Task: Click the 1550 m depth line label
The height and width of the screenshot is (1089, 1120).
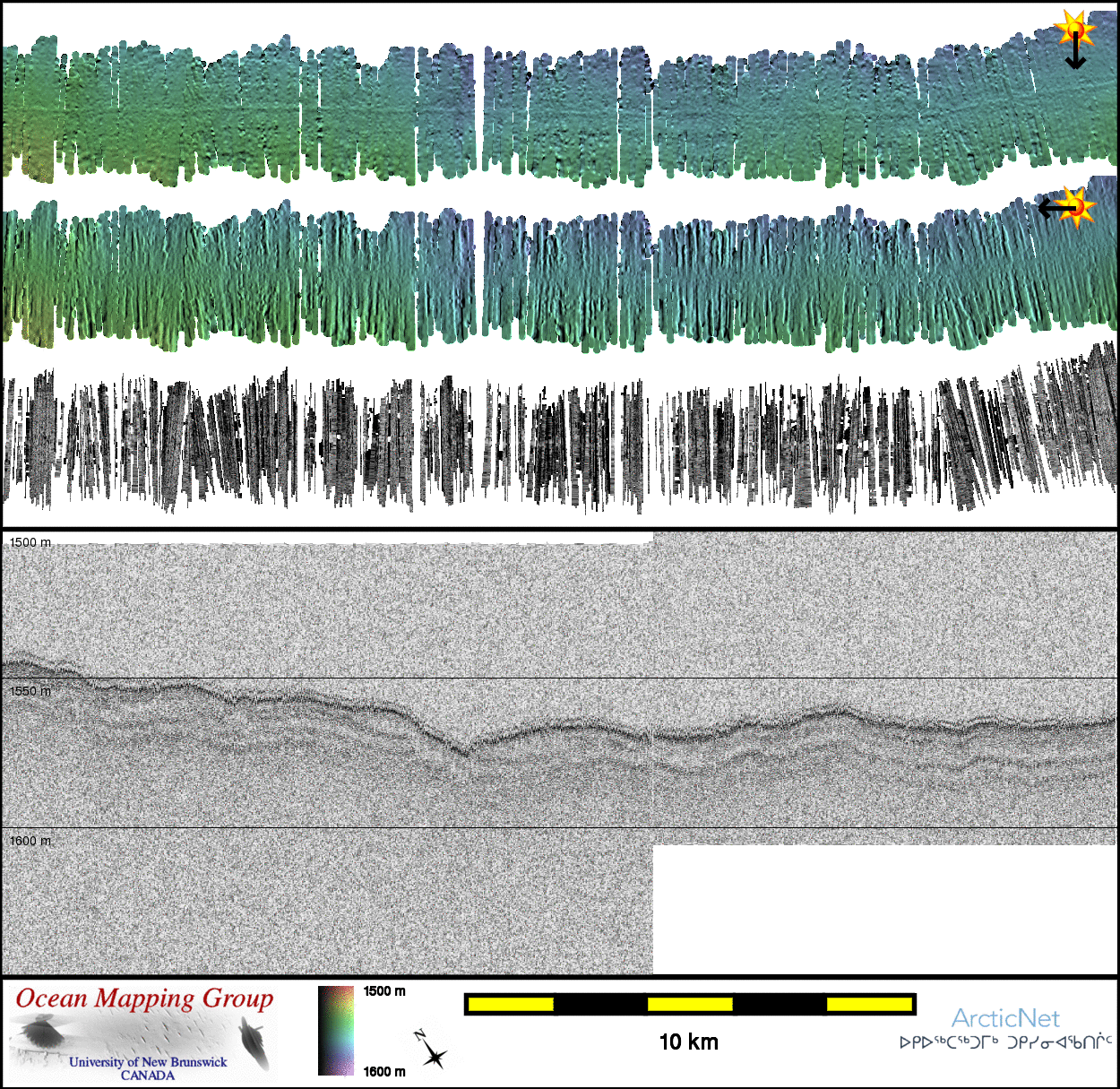Action: click(x=30, y=691)
